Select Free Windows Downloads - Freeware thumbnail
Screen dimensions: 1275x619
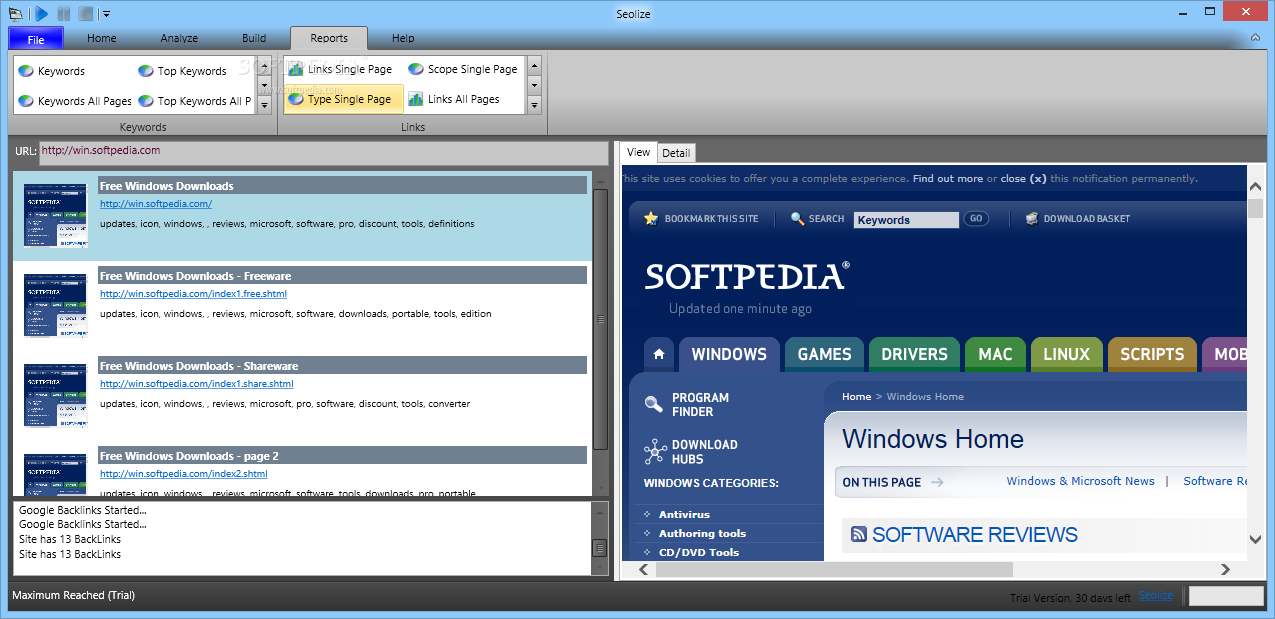point(56,305)
